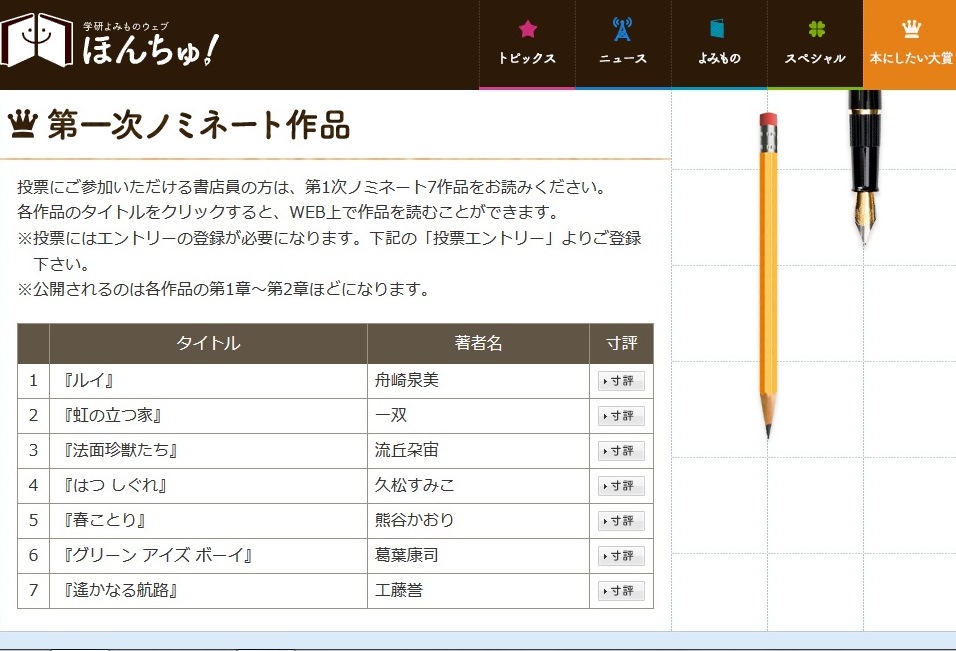The width and height of the screenshot is (956, 651).
Task: Click the yellow pencil image
Action: (x=768, y=275)
